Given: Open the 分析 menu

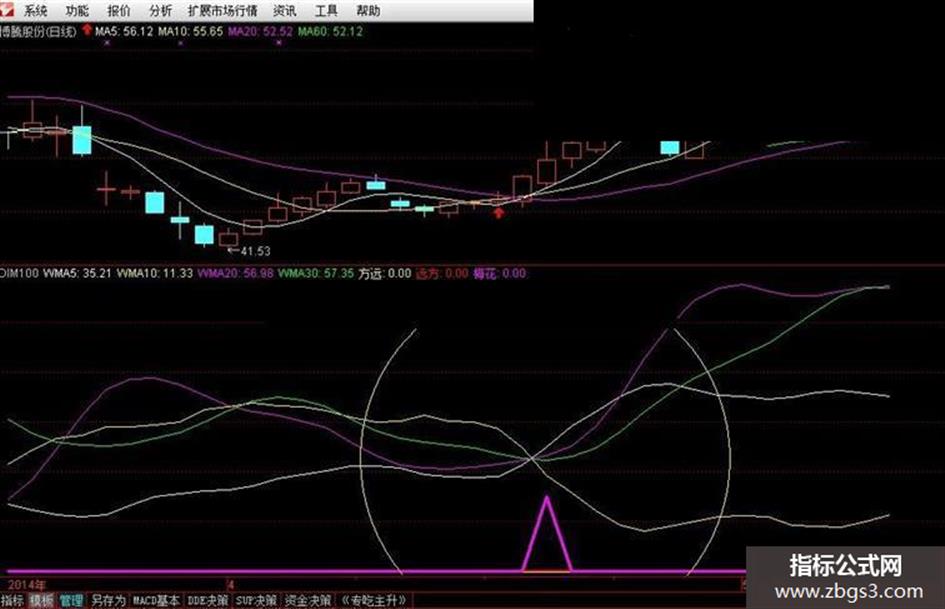Looking at the screenshot, I should click(x=160, y=10).
